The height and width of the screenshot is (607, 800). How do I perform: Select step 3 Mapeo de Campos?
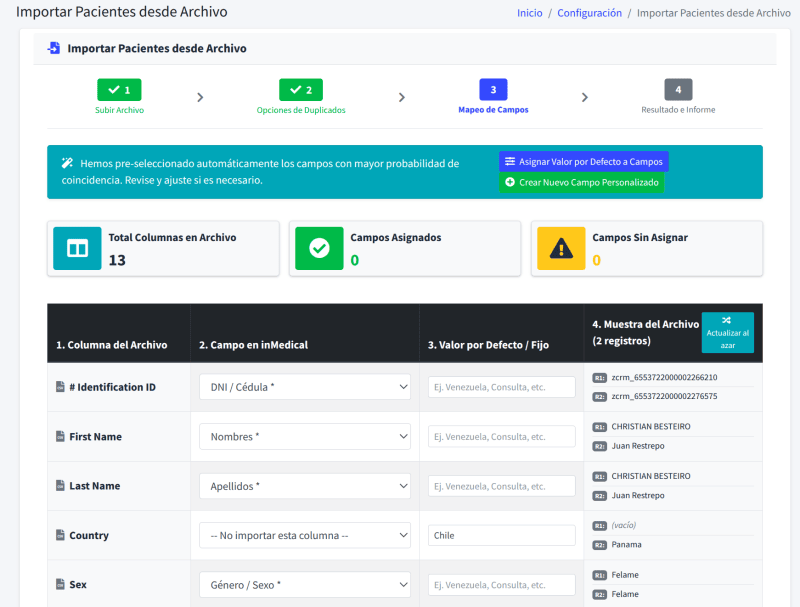point(493,90)
